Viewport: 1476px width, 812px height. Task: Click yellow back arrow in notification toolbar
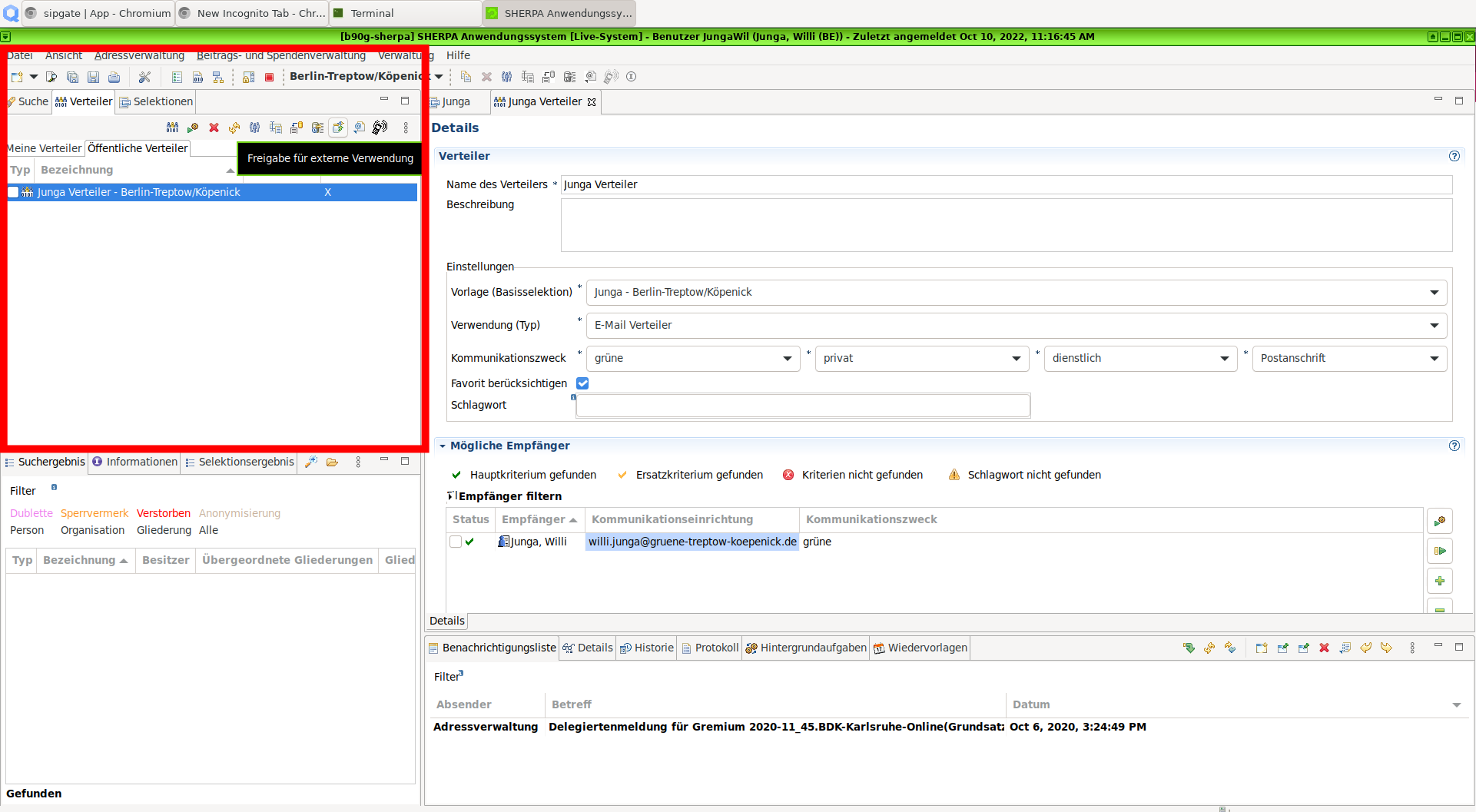pos(1366,648)
